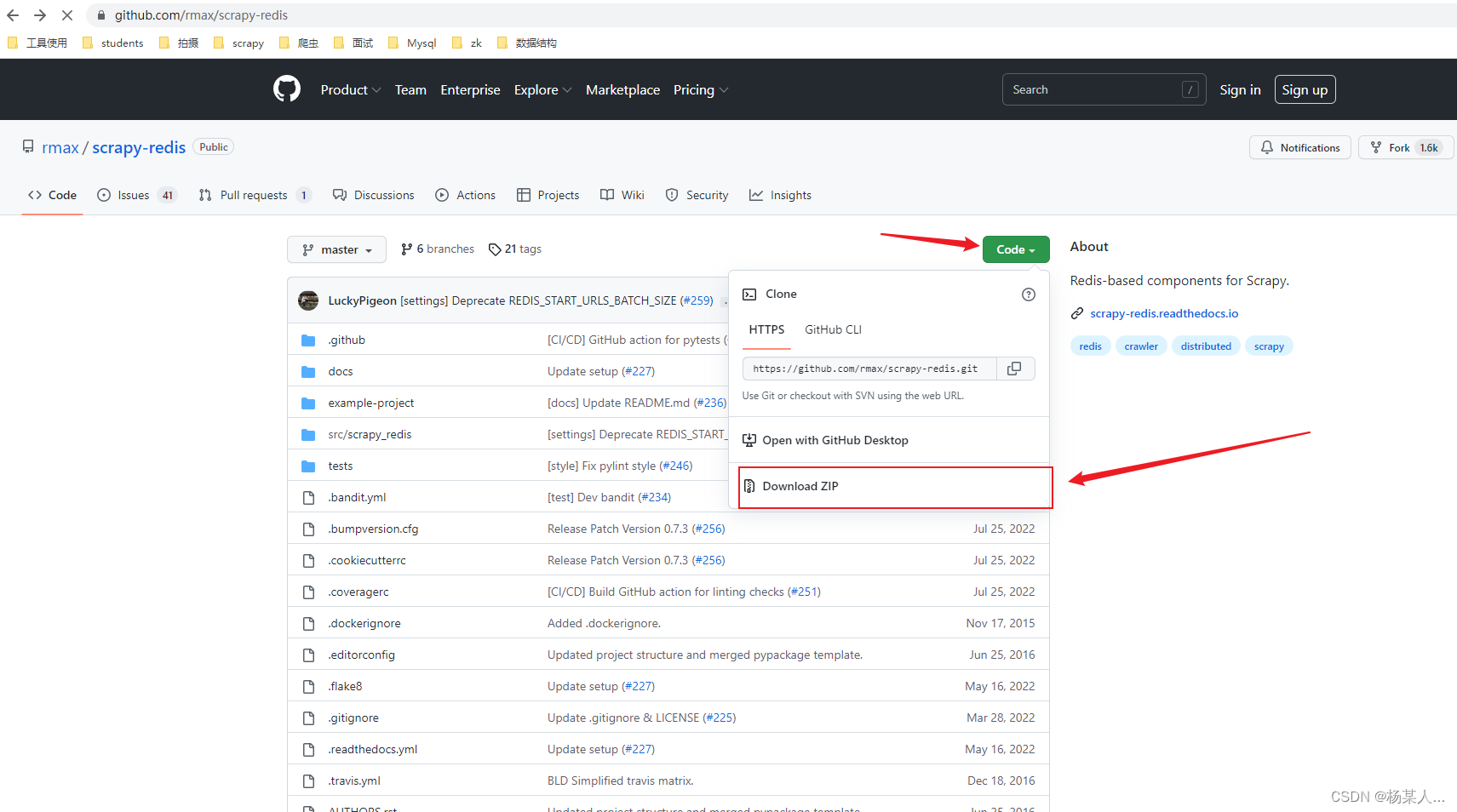Open the Mysql bookmark folder
The image size is (1457, 812).
412,43
